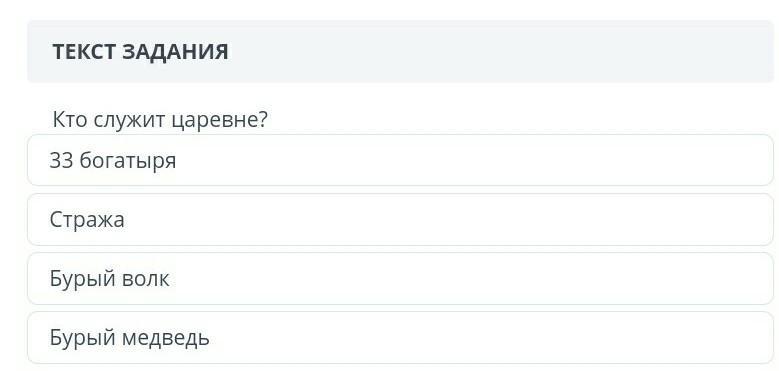Click the number 33 in the first option
The height and width of the screenshot is (371, 779).
[x=62, y=161]
